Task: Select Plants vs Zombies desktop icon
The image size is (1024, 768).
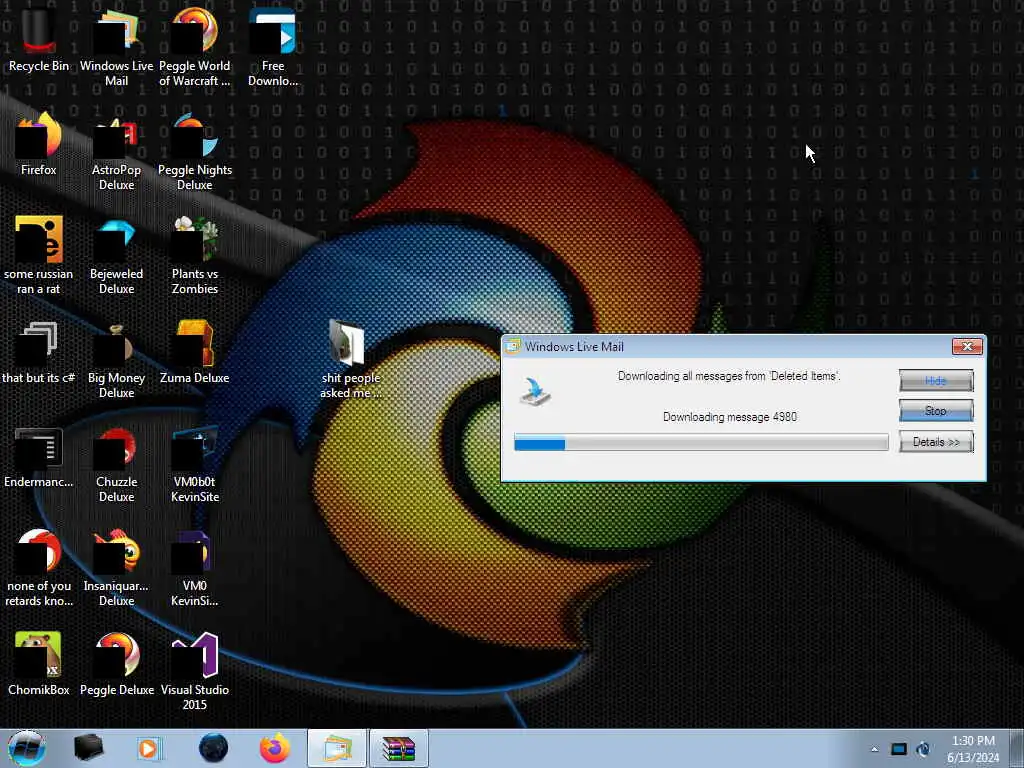Action: click(195, 255)
